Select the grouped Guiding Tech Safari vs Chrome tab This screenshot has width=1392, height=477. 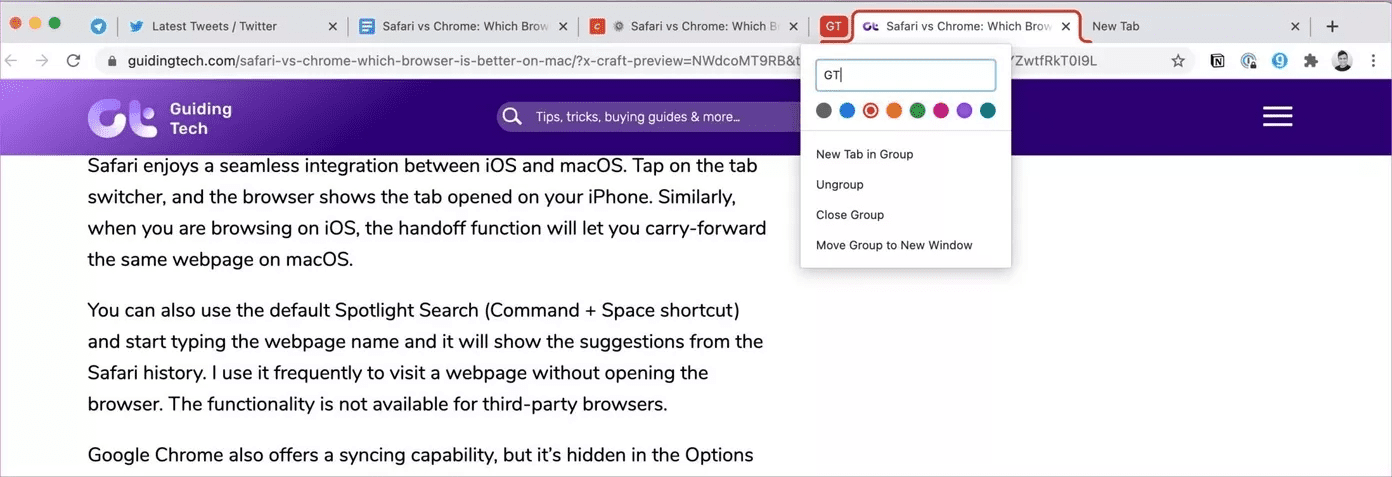(966, 26)
